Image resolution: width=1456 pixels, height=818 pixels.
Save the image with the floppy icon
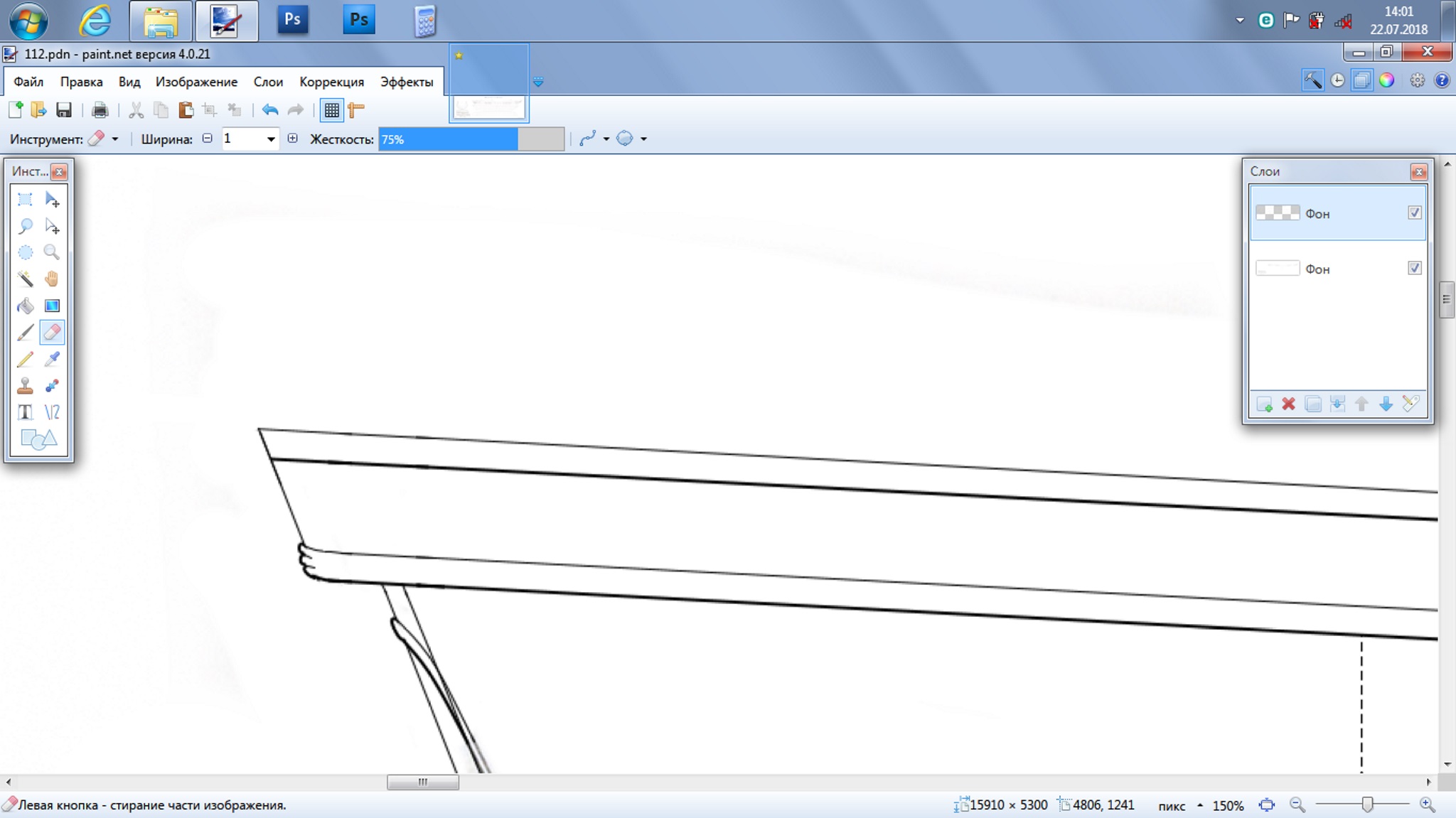tap(64, 109)
